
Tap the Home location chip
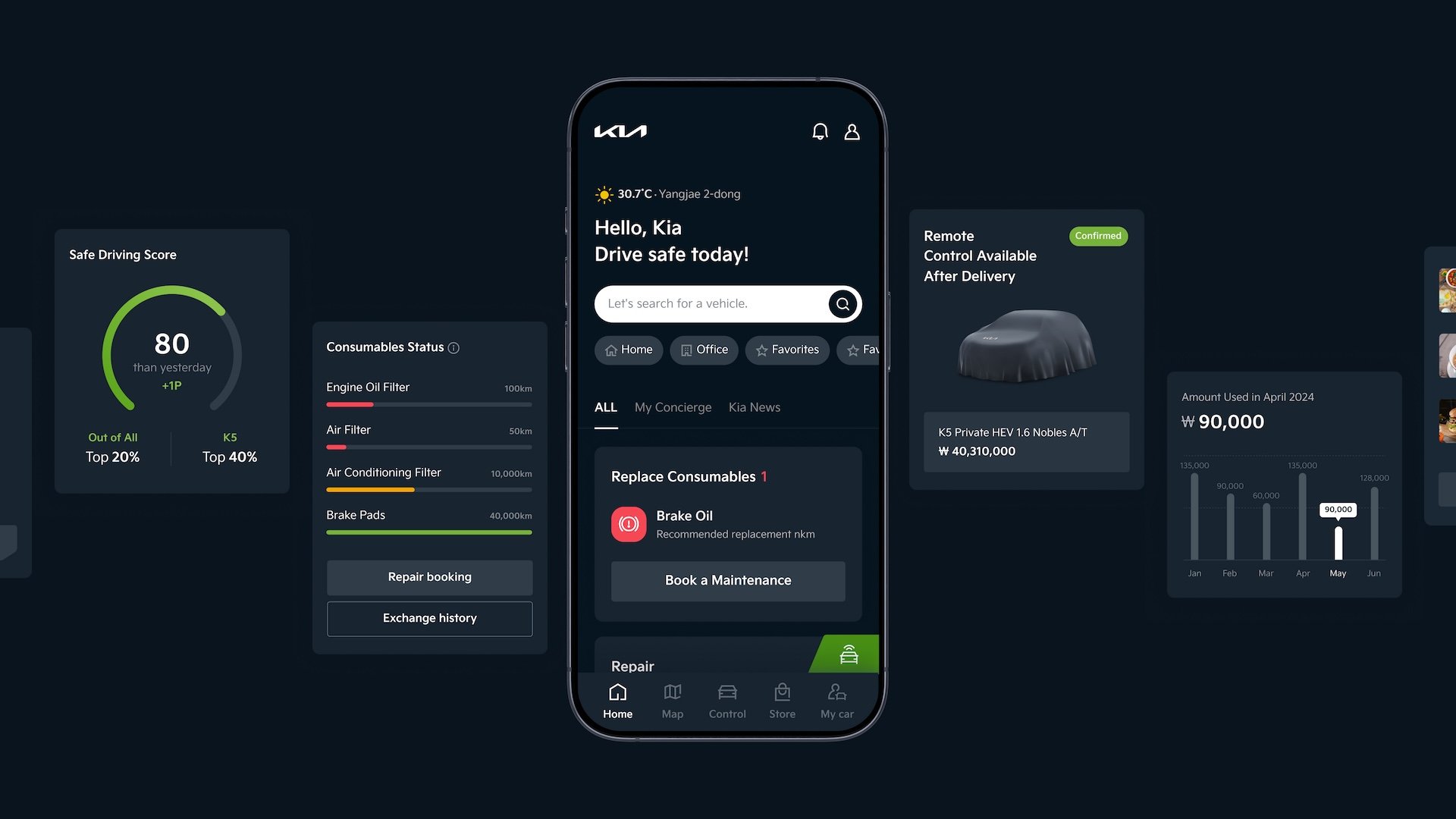coord(629,349)
